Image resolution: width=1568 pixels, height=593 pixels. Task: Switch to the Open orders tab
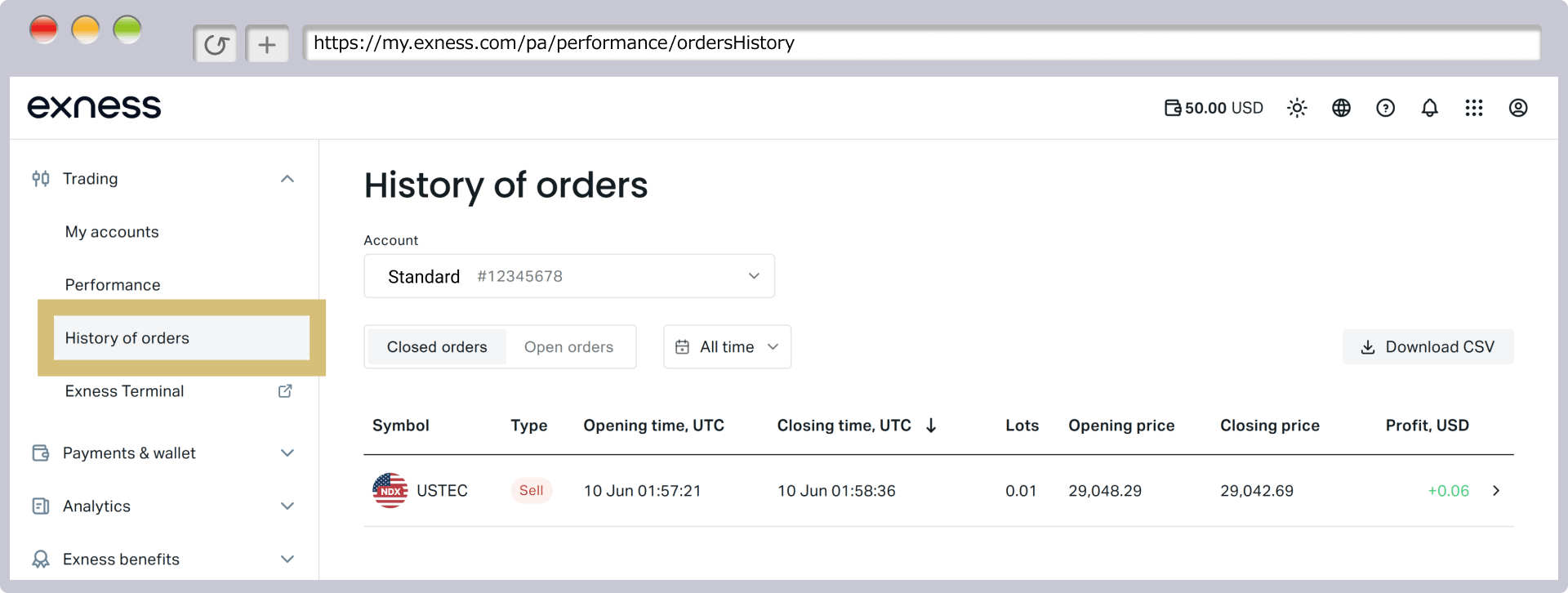(x=568, y=347)
